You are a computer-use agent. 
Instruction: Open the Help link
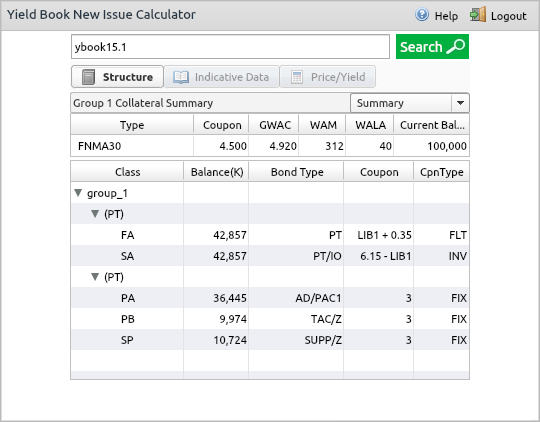tap(446, 16)
